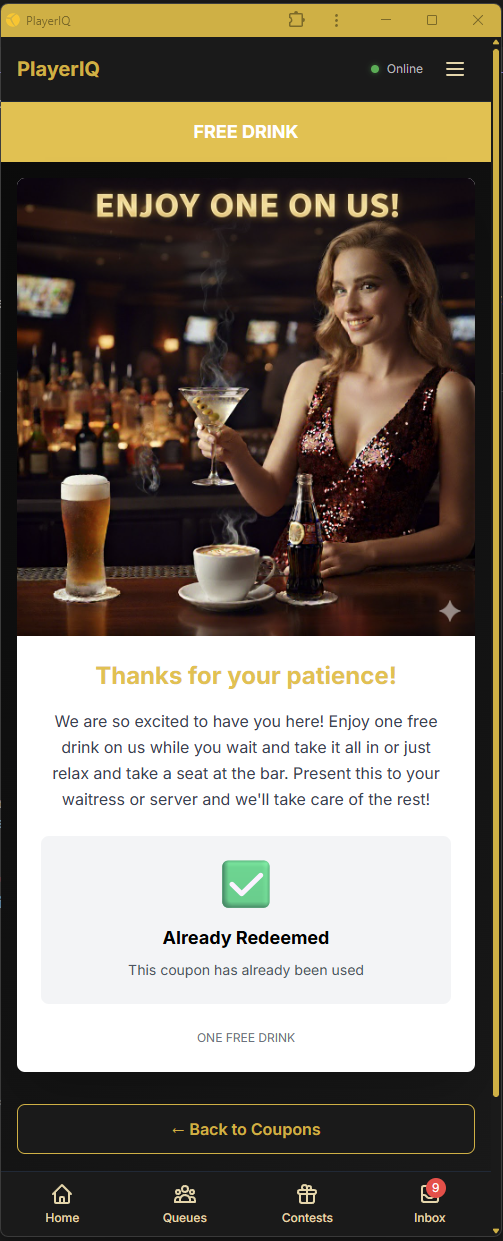Select the Home tab label

coord(62,1218)
